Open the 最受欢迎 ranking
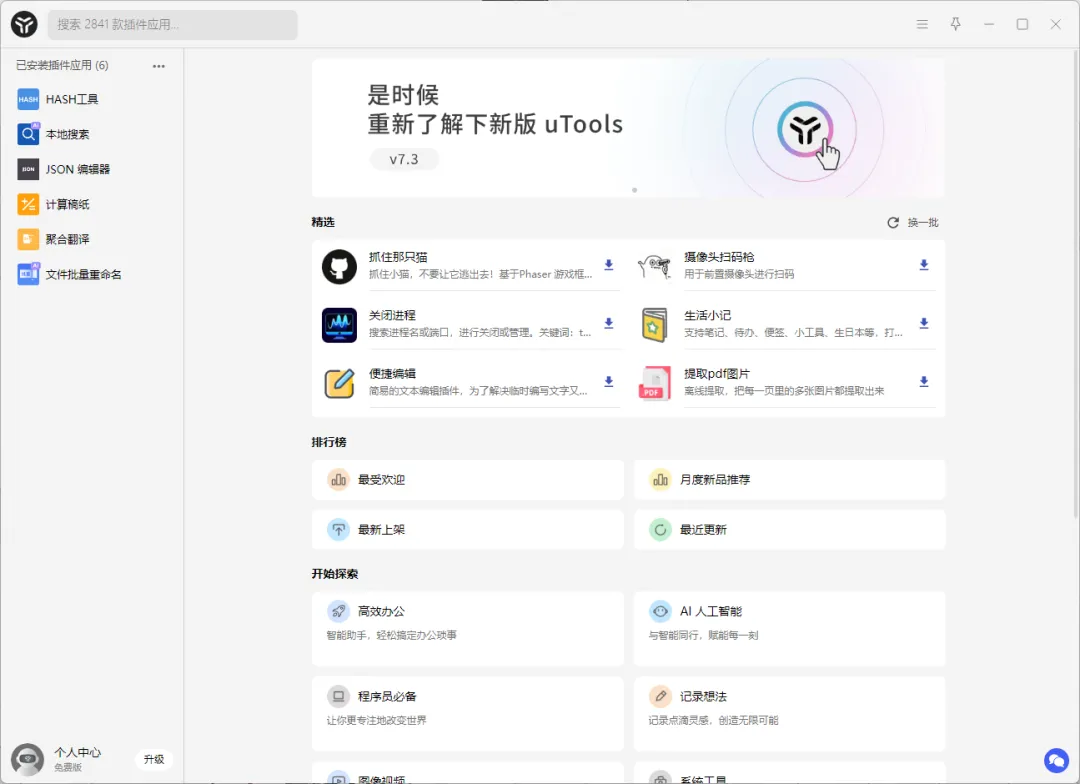This screenshot has width=1080, height=784. 468,480
